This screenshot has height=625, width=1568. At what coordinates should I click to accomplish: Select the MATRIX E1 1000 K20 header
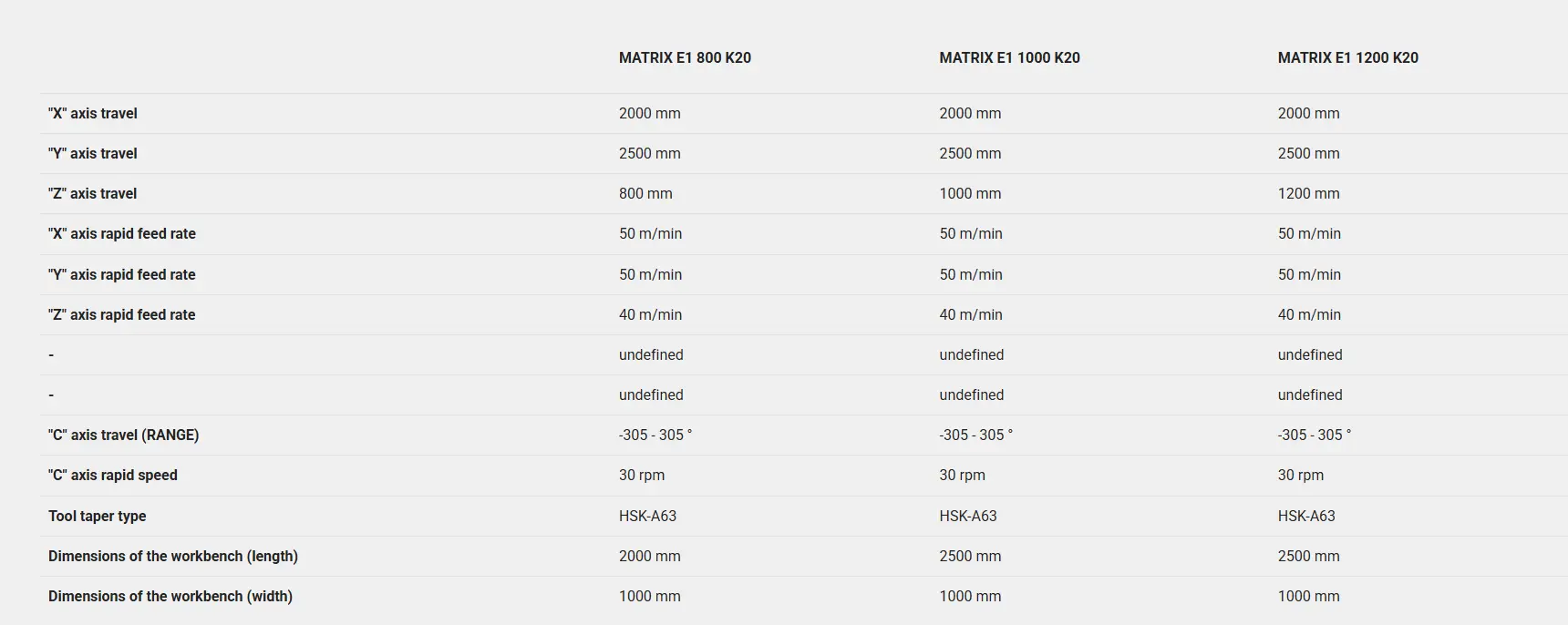(x=1009, y=57)
